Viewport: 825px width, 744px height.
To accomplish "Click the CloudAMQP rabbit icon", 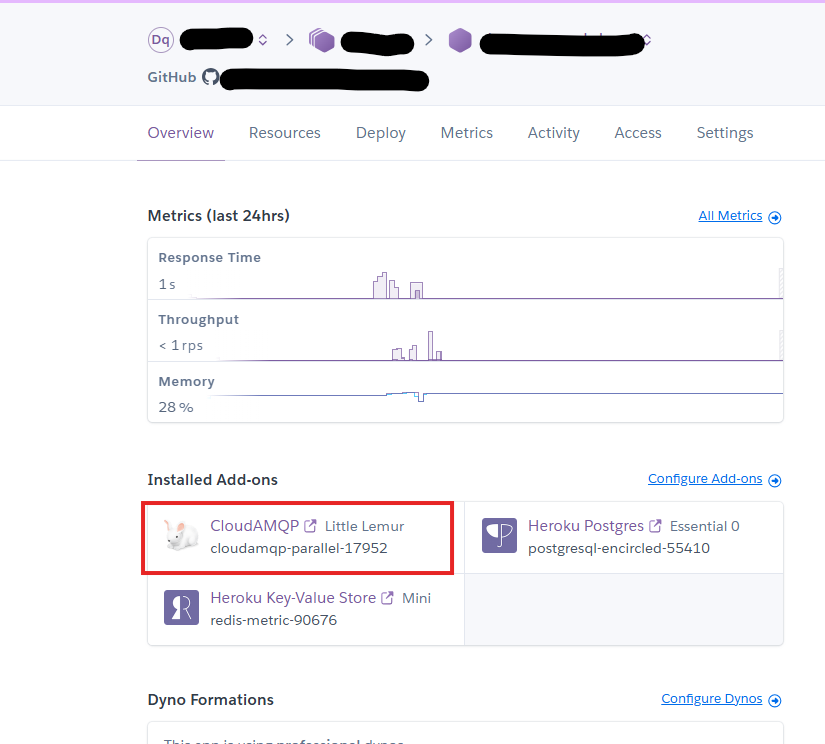I will click(180, 537).
